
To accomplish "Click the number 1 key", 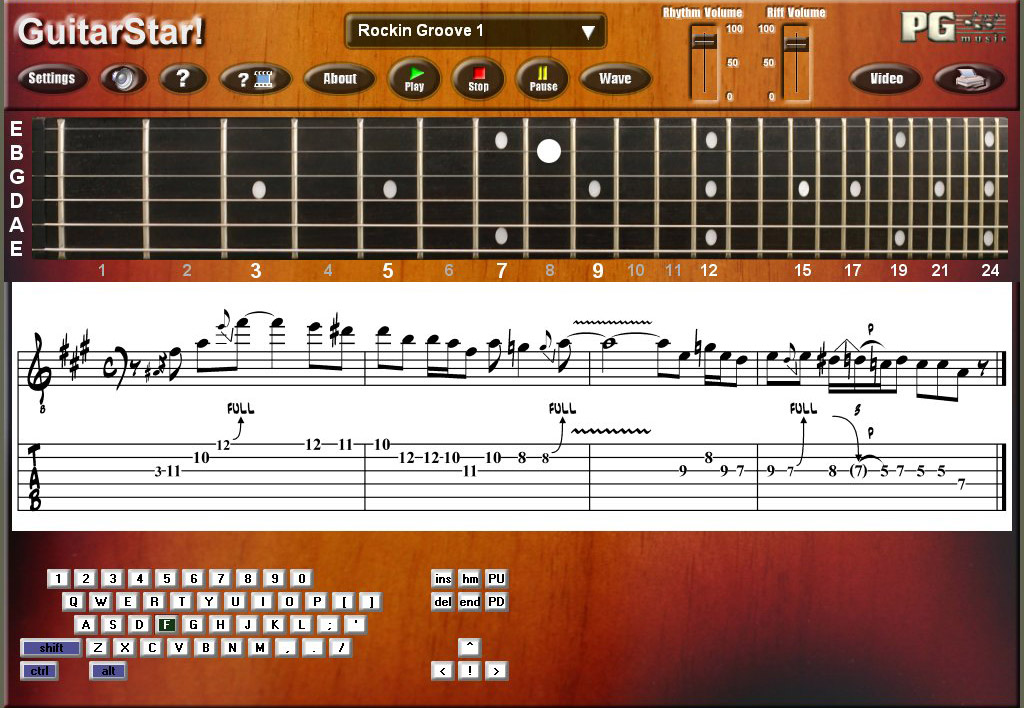I will 58,579.
